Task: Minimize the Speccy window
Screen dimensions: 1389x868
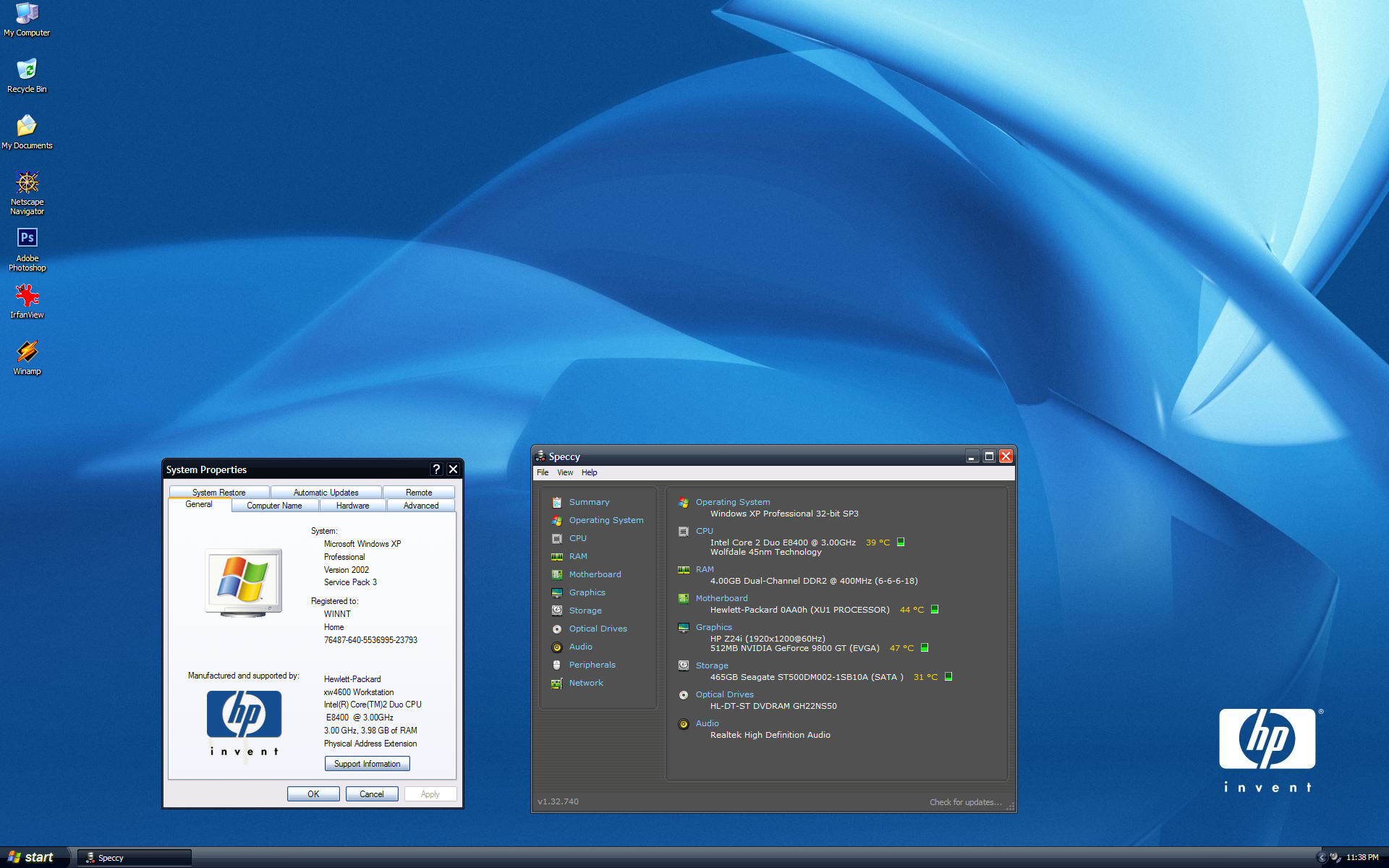Action: (x=972, y=456)
